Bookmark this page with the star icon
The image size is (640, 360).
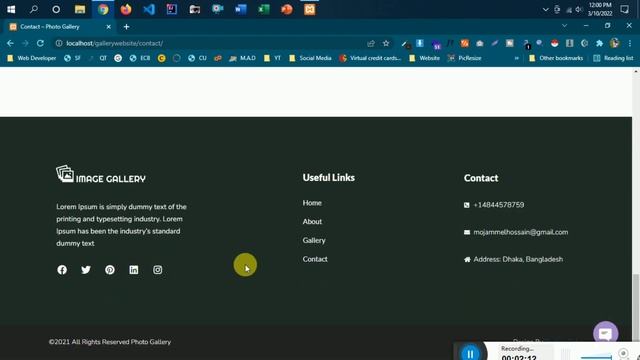tap(386, 43)
